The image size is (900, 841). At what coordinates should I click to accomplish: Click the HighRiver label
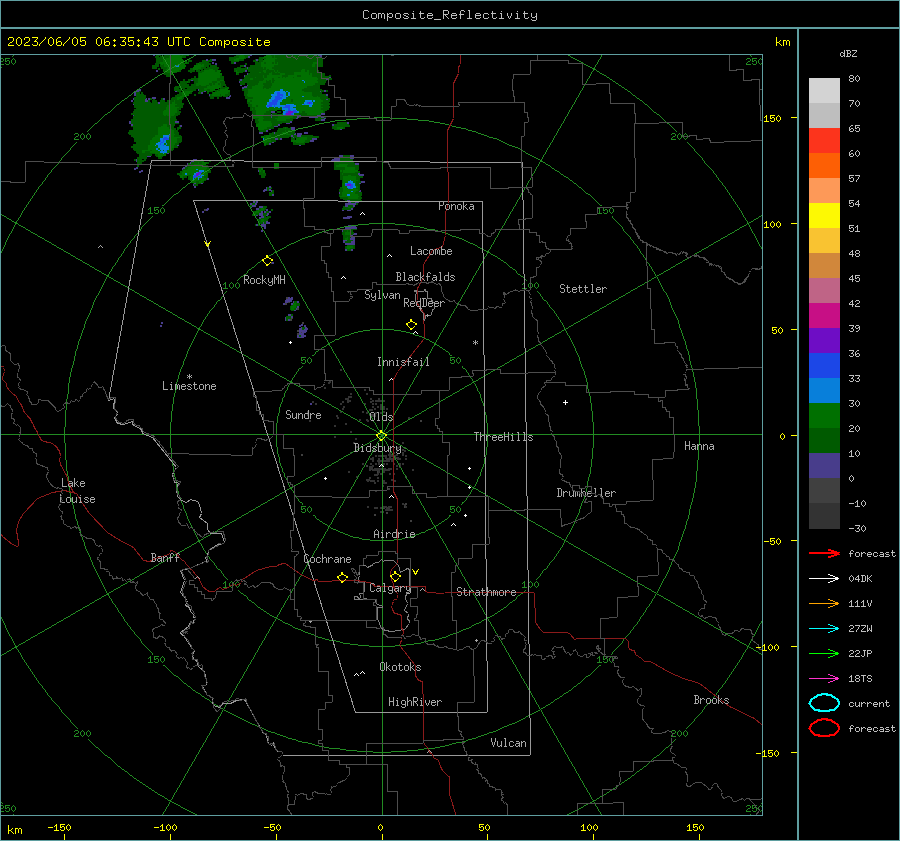[x=415, y=702]
